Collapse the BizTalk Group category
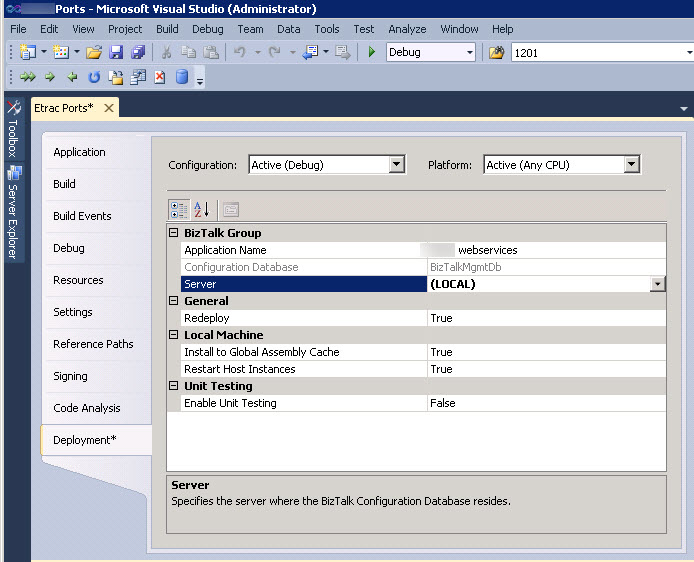694x562 pixels. coord(174,233)
